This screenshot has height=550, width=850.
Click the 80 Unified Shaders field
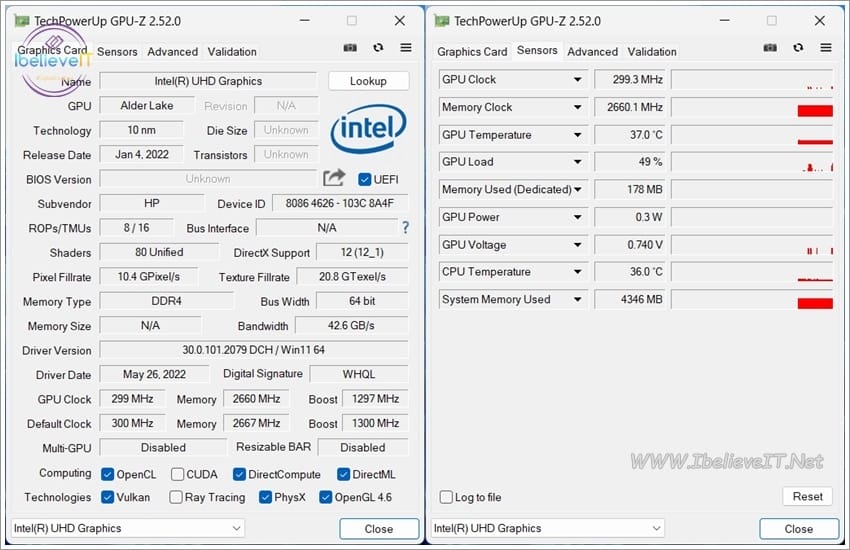(159, 253)
